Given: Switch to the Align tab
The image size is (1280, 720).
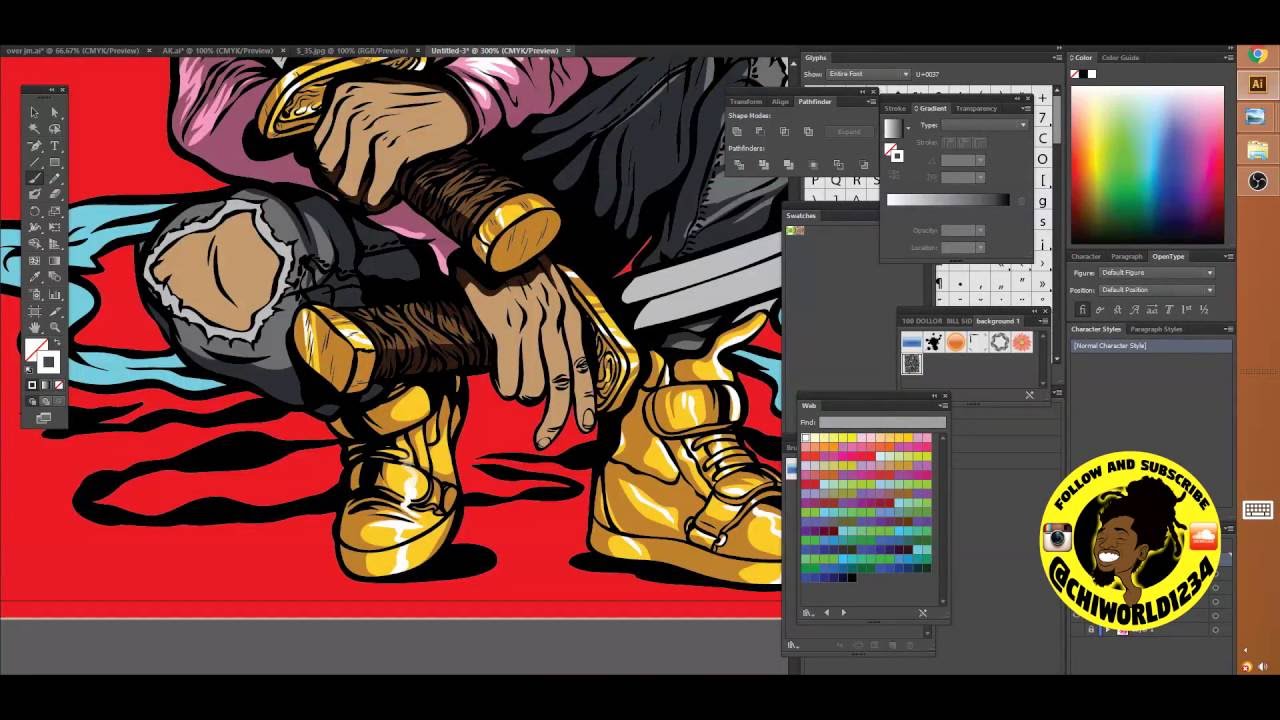Looking at the screenshot, I should [x=780, y=102].
